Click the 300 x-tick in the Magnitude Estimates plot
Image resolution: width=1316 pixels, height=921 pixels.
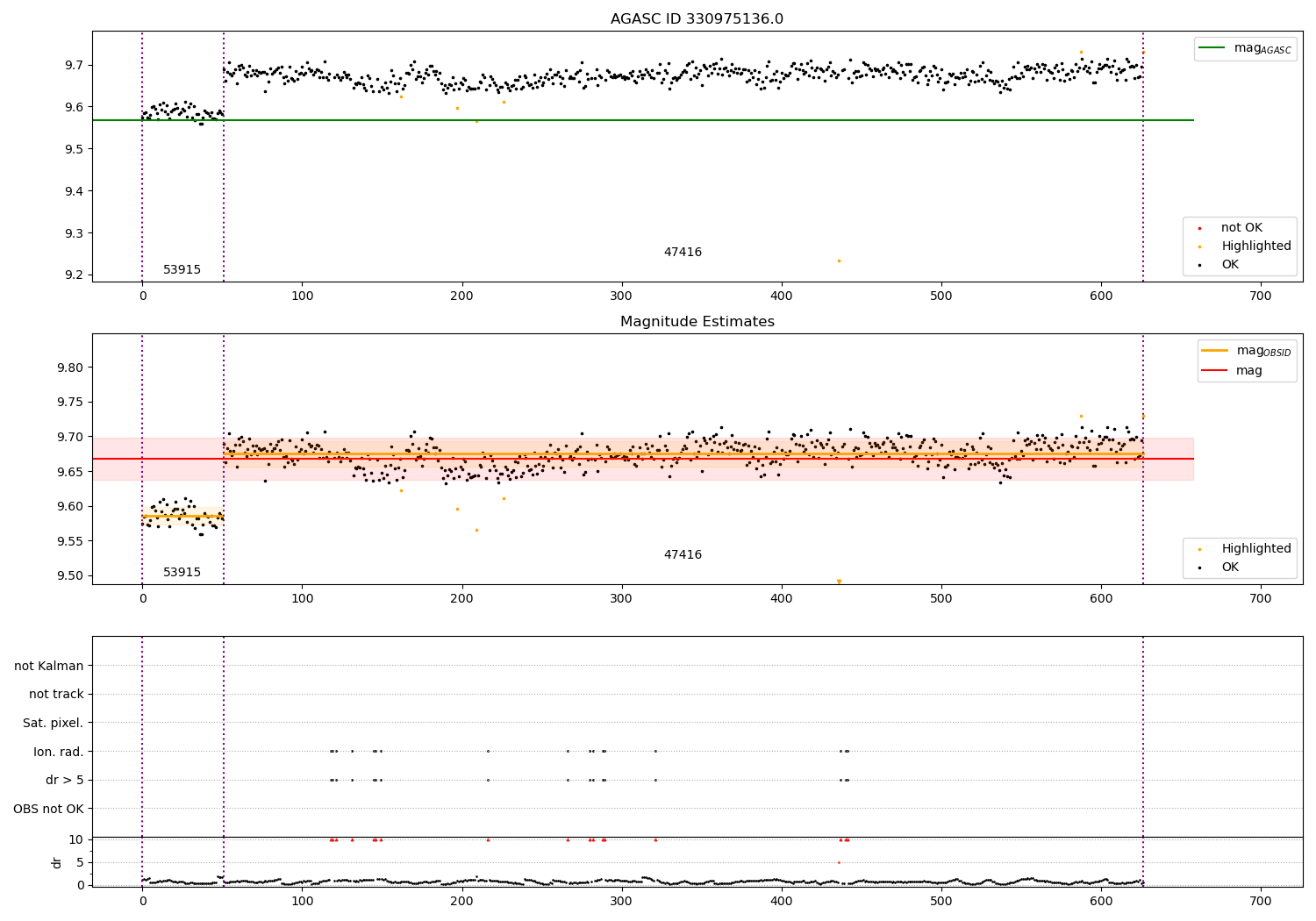tap(621, 600)
